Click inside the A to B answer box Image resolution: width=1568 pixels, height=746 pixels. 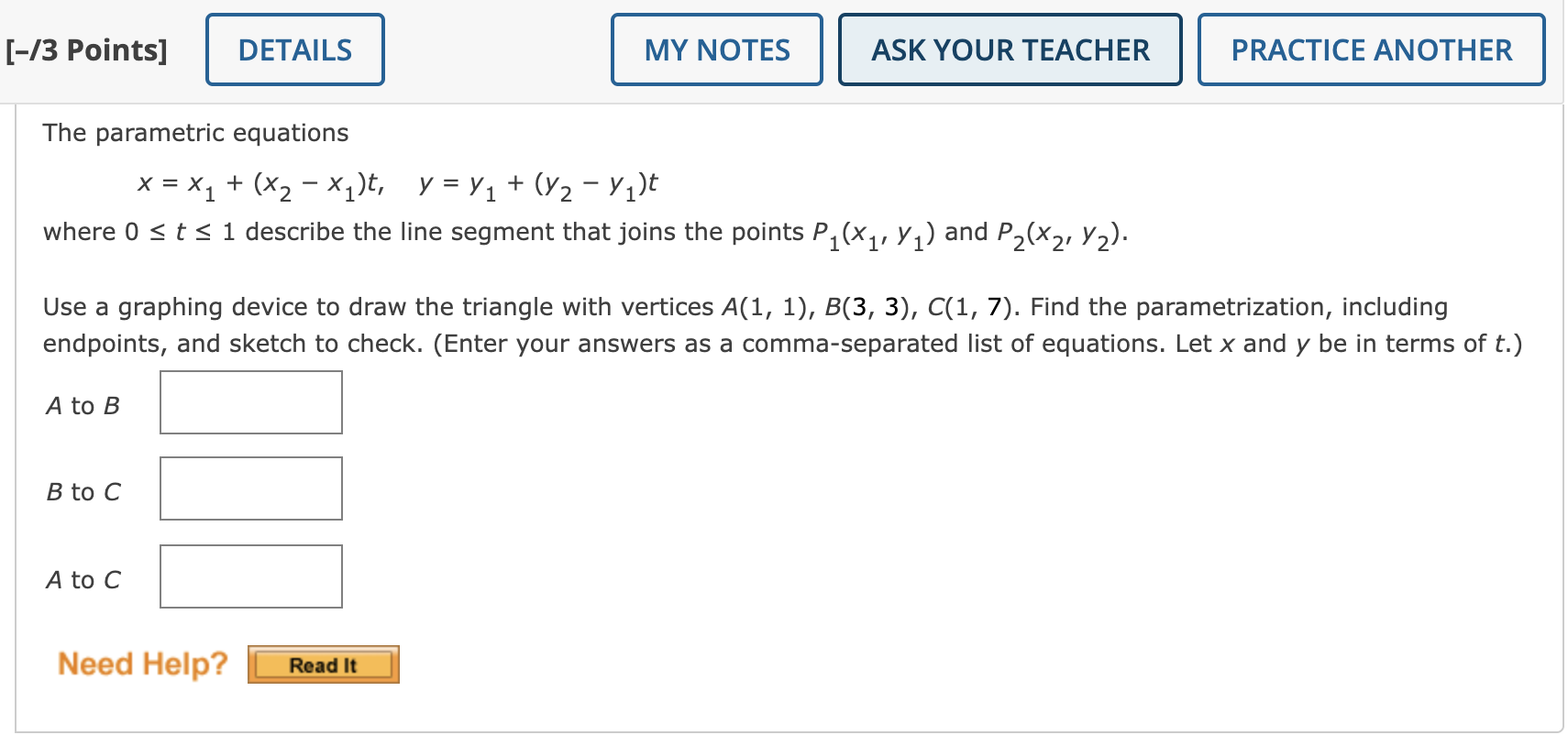pos(249,402)
